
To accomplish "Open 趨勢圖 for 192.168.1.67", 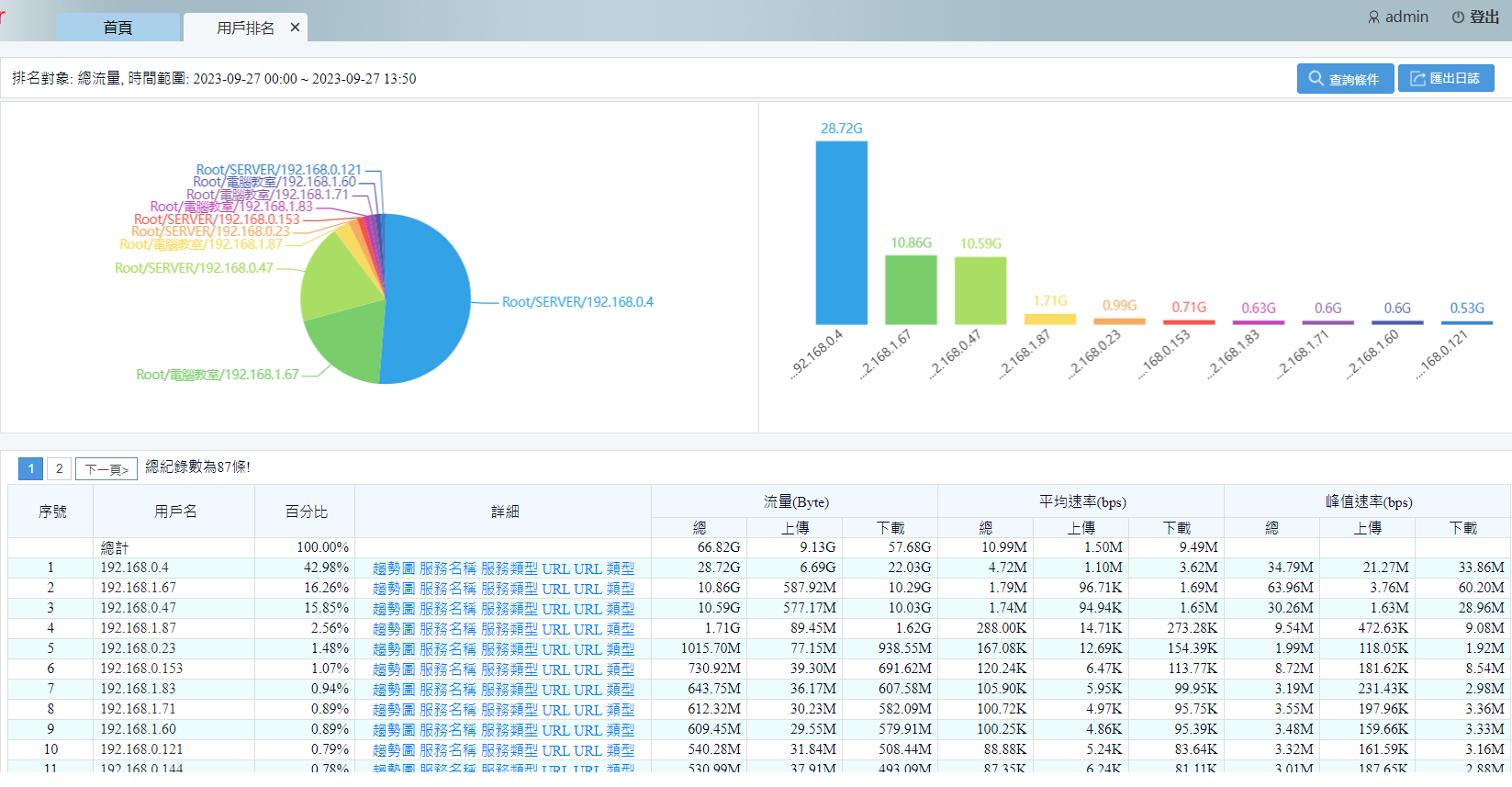I will (x=394, y=589).
